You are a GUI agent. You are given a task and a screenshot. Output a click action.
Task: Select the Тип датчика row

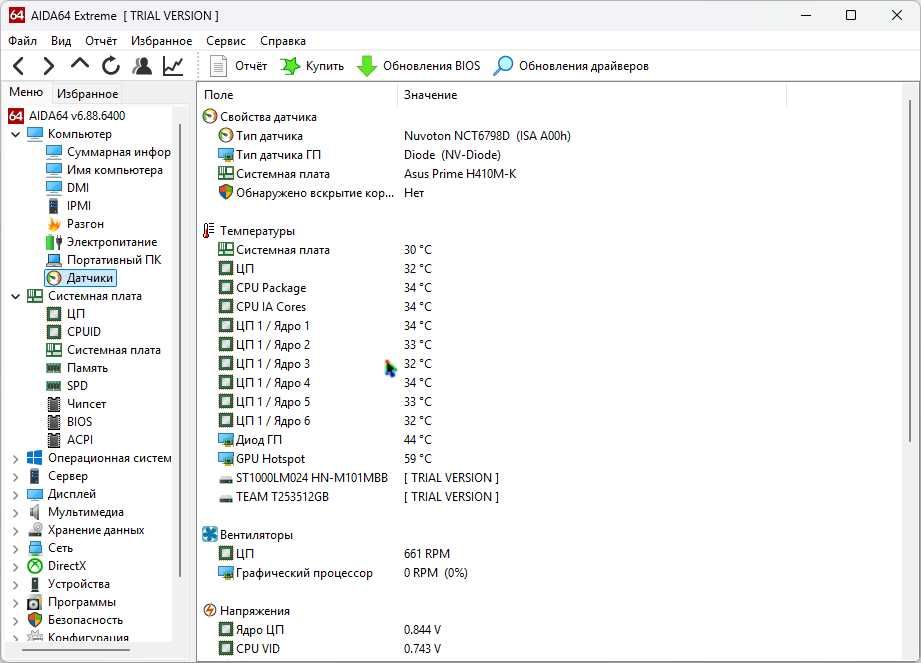(394, 136)
